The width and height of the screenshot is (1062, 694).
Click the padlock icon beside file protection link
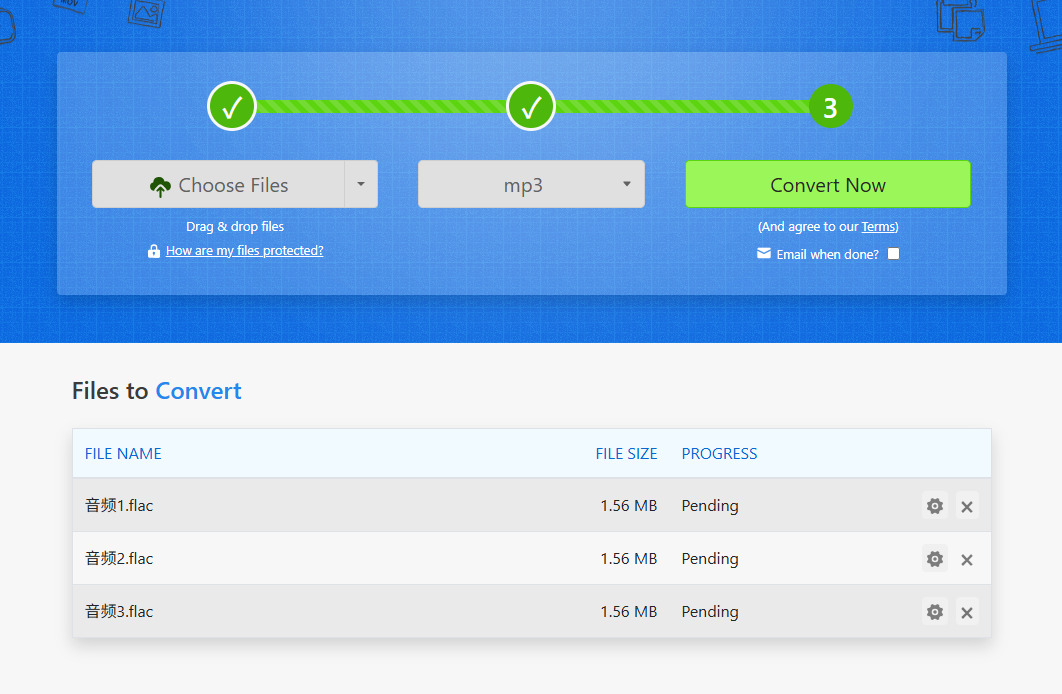click(x=154, y=251)
